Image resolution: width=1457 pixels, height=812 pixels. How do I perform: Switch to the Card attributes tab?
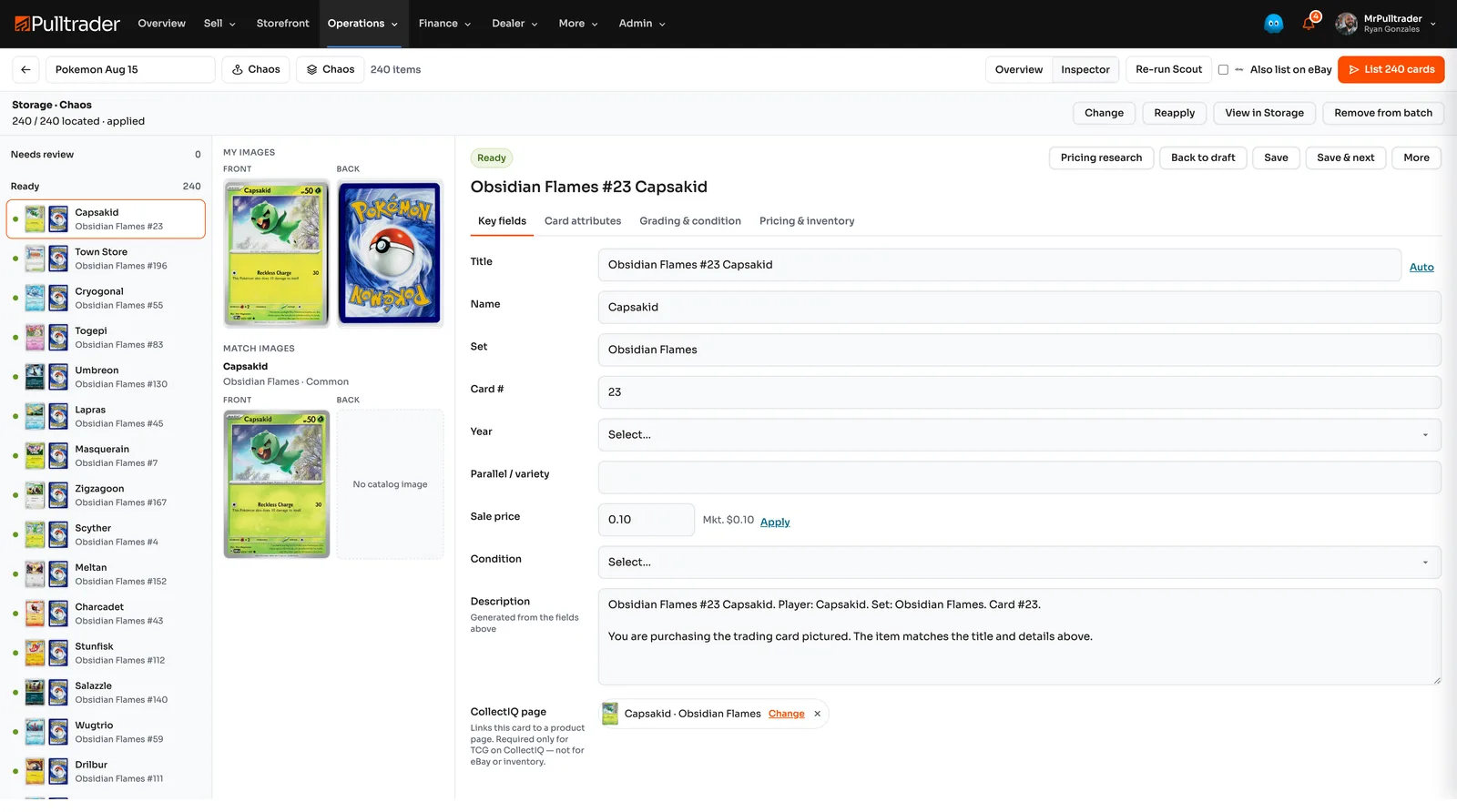(583, 221)
